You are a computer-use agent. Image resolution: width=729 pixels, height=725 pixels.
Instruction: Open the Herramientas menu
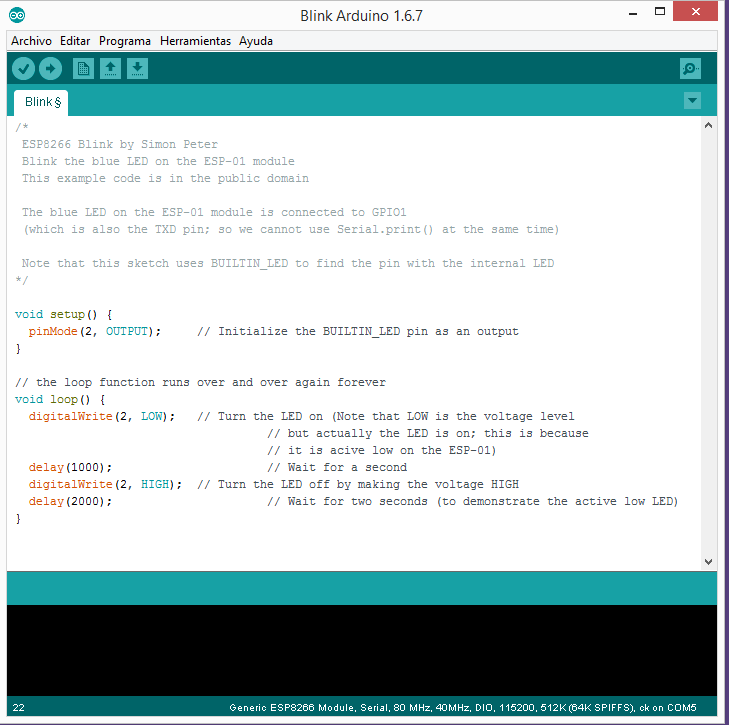[195, 41]
